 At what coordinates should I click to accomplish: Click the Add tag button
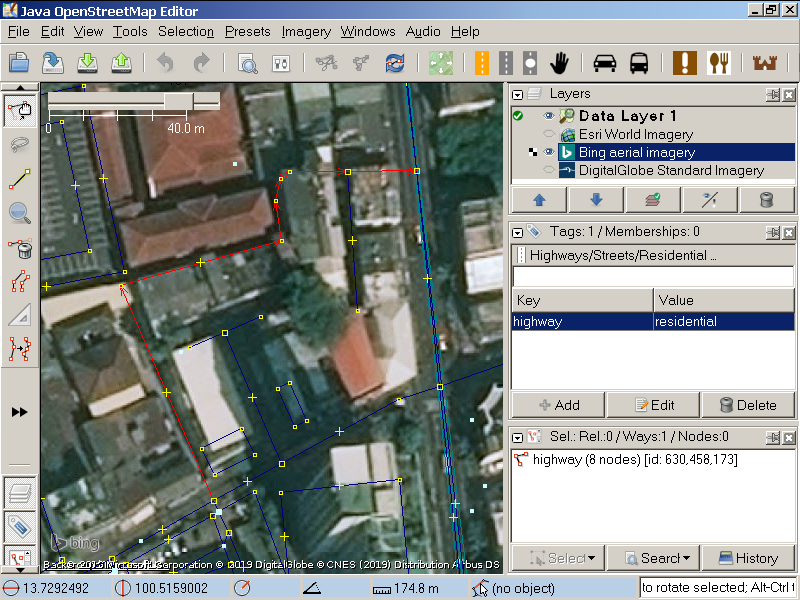[x=559, y=405]
